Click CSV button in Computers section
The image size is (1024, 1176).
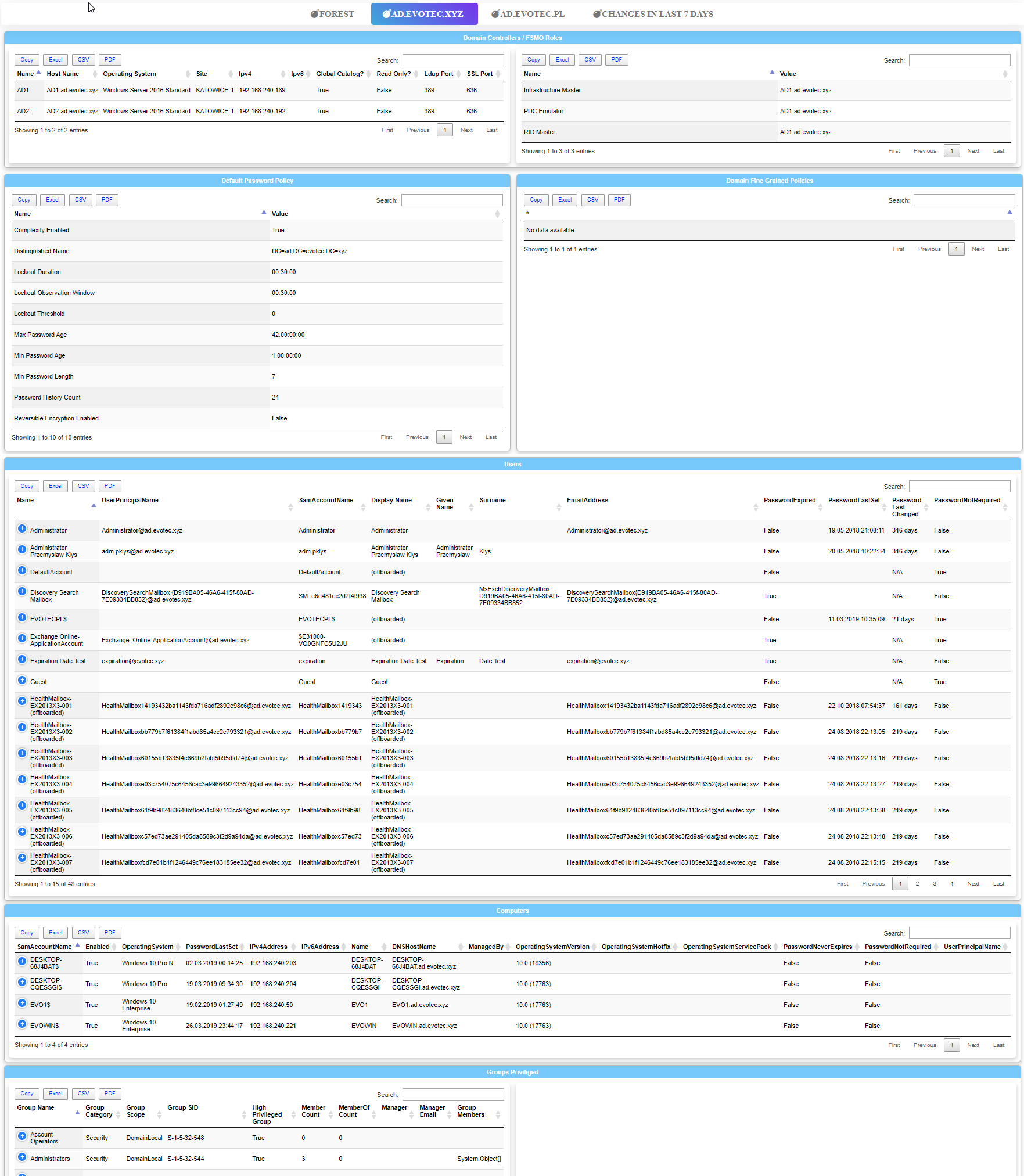[84, 933]
